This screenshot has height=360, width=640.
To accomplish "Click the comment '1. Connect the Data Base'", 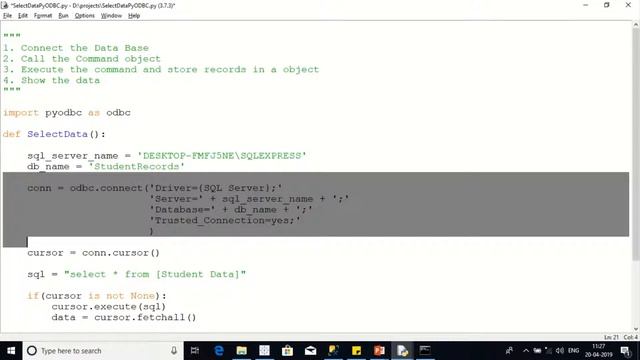I will (x=76, y=48).
